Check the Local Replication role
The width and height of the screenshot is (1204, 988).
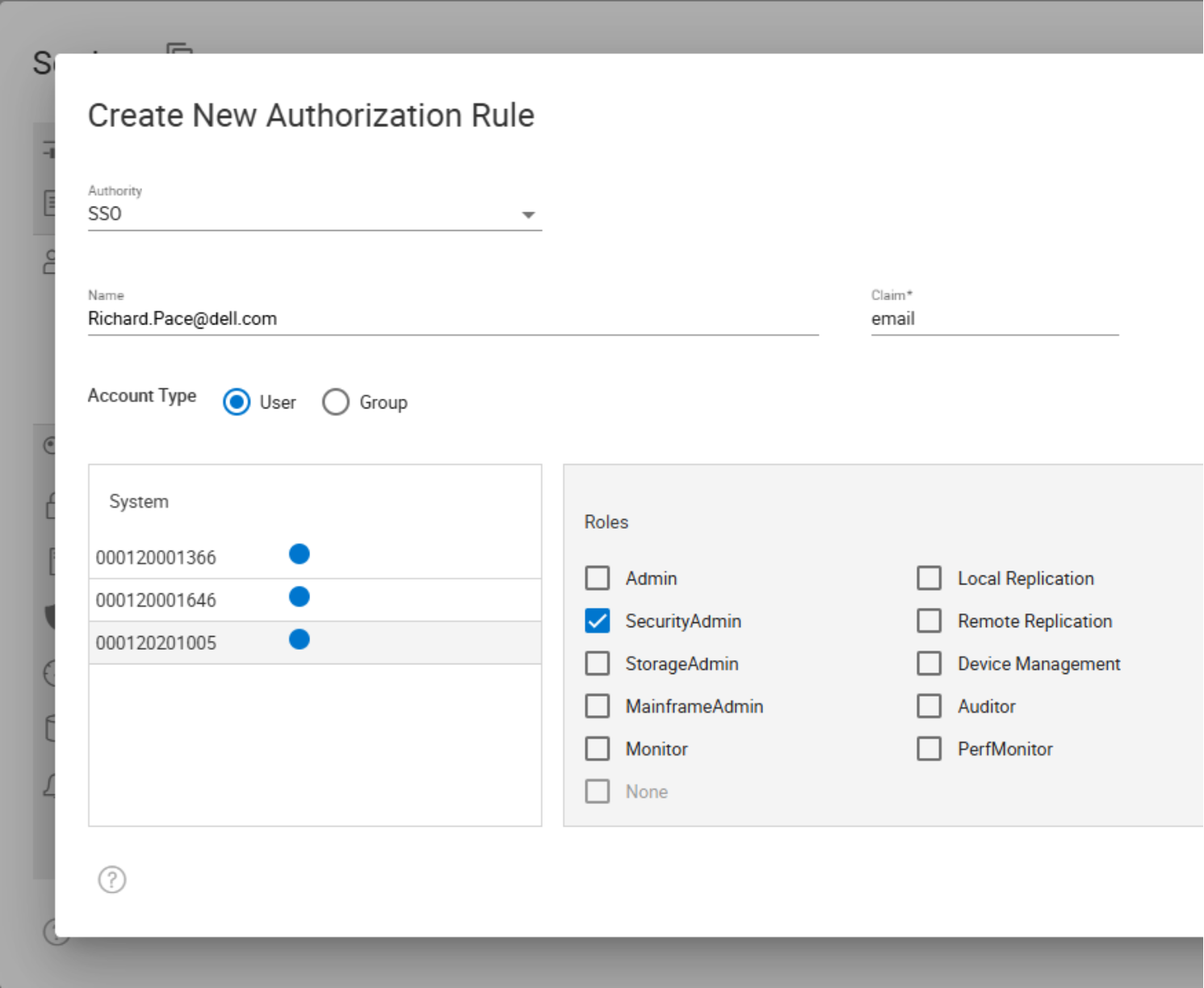929,578
